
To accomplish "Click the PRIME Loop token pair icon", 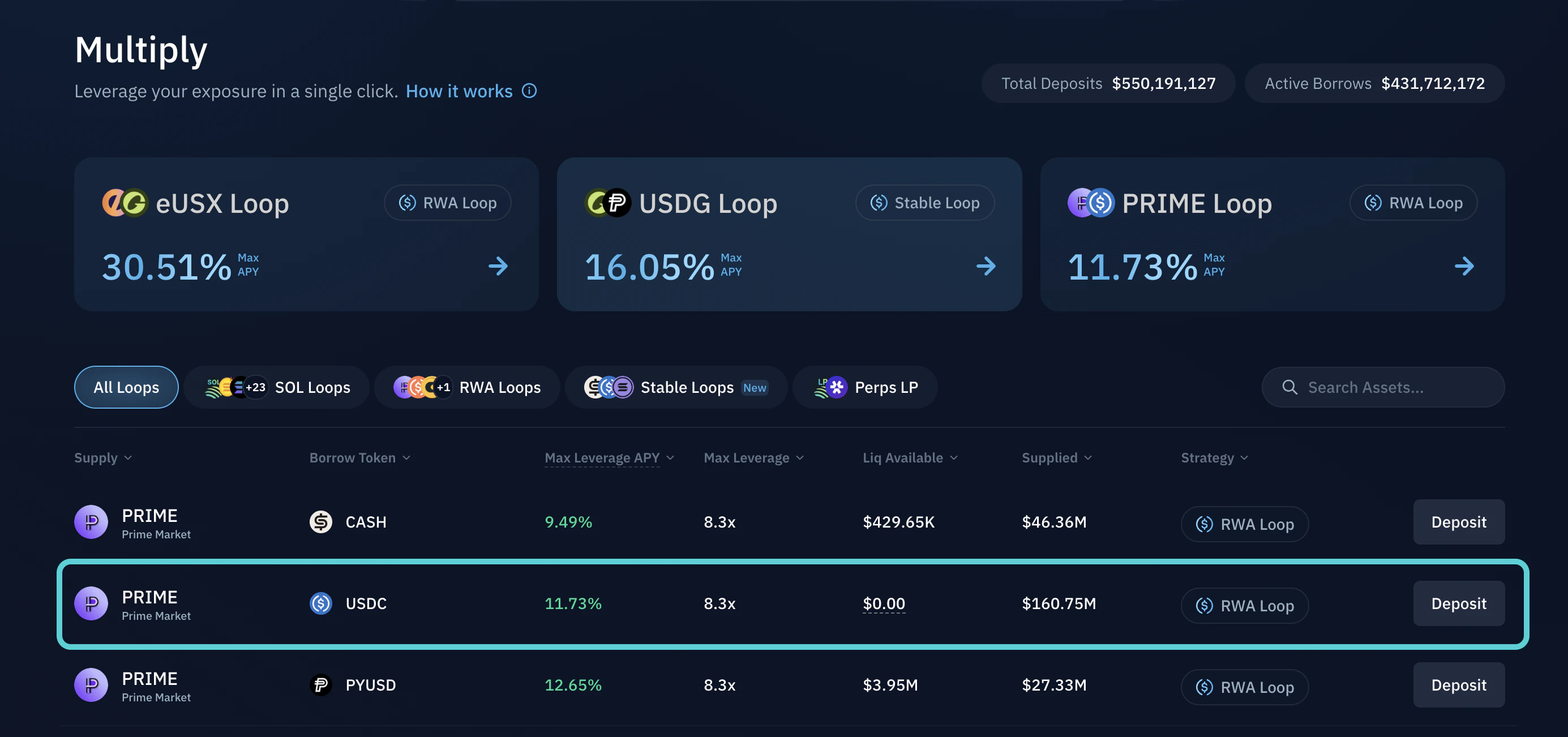I will tap(1091, 203).
